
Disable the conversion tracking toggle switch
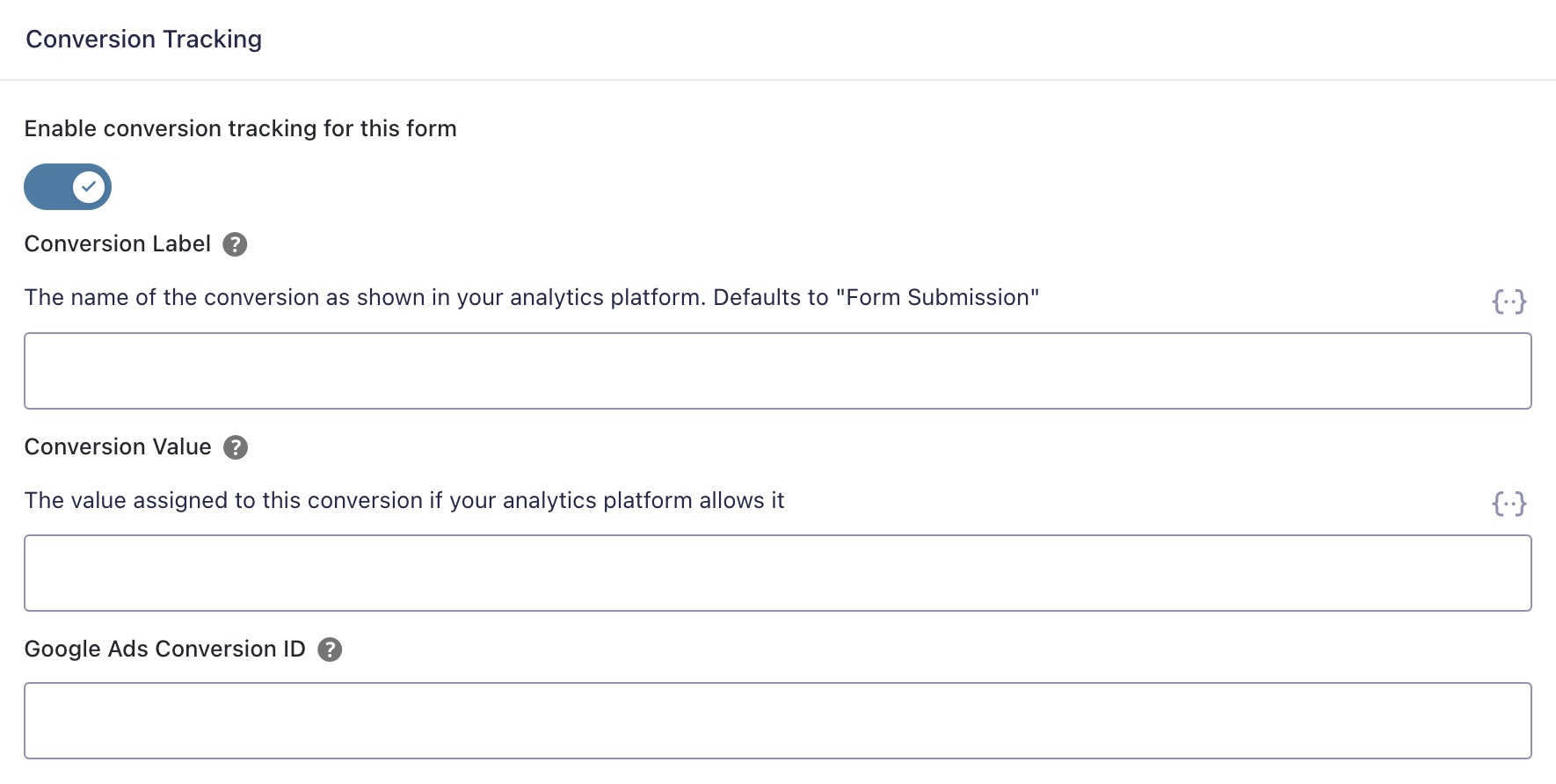pos(68,186)
